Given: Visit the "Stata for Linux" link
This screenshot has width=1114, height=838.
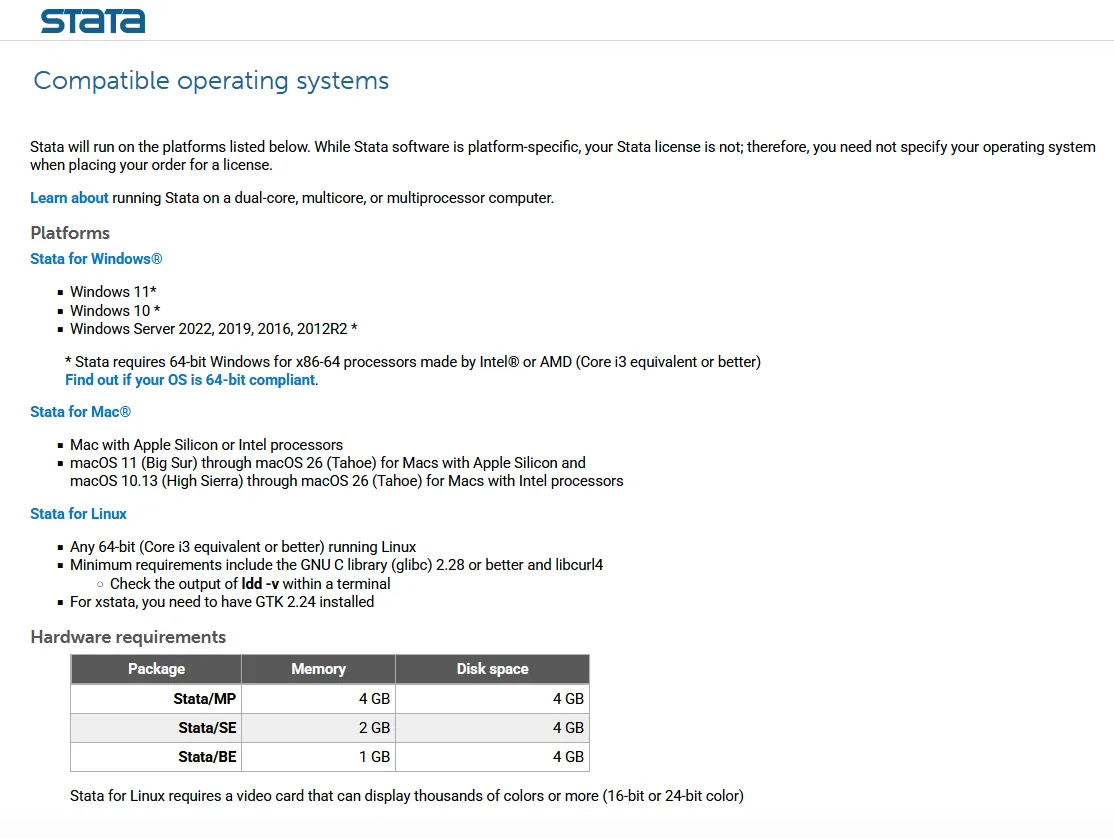Looking at the screenshot, I should pyautogui.click(x=78, y=514).
